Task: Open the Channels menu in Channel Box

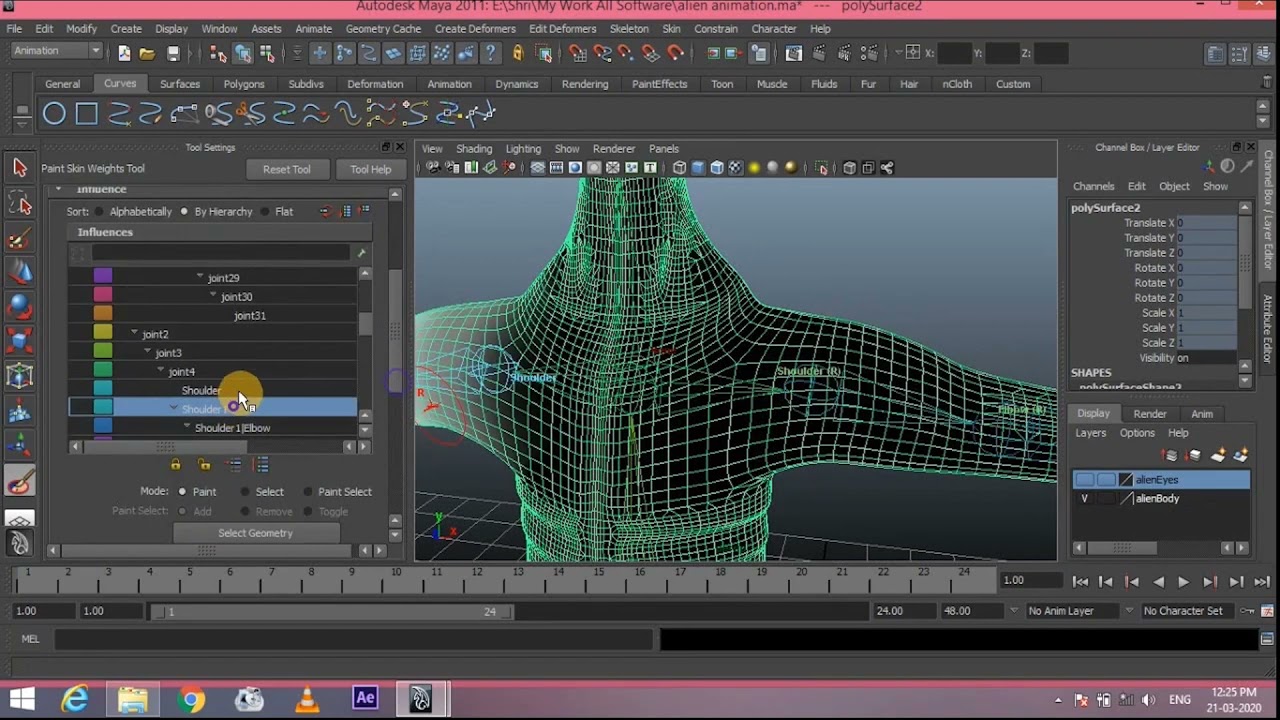Action: [1093, 186]
